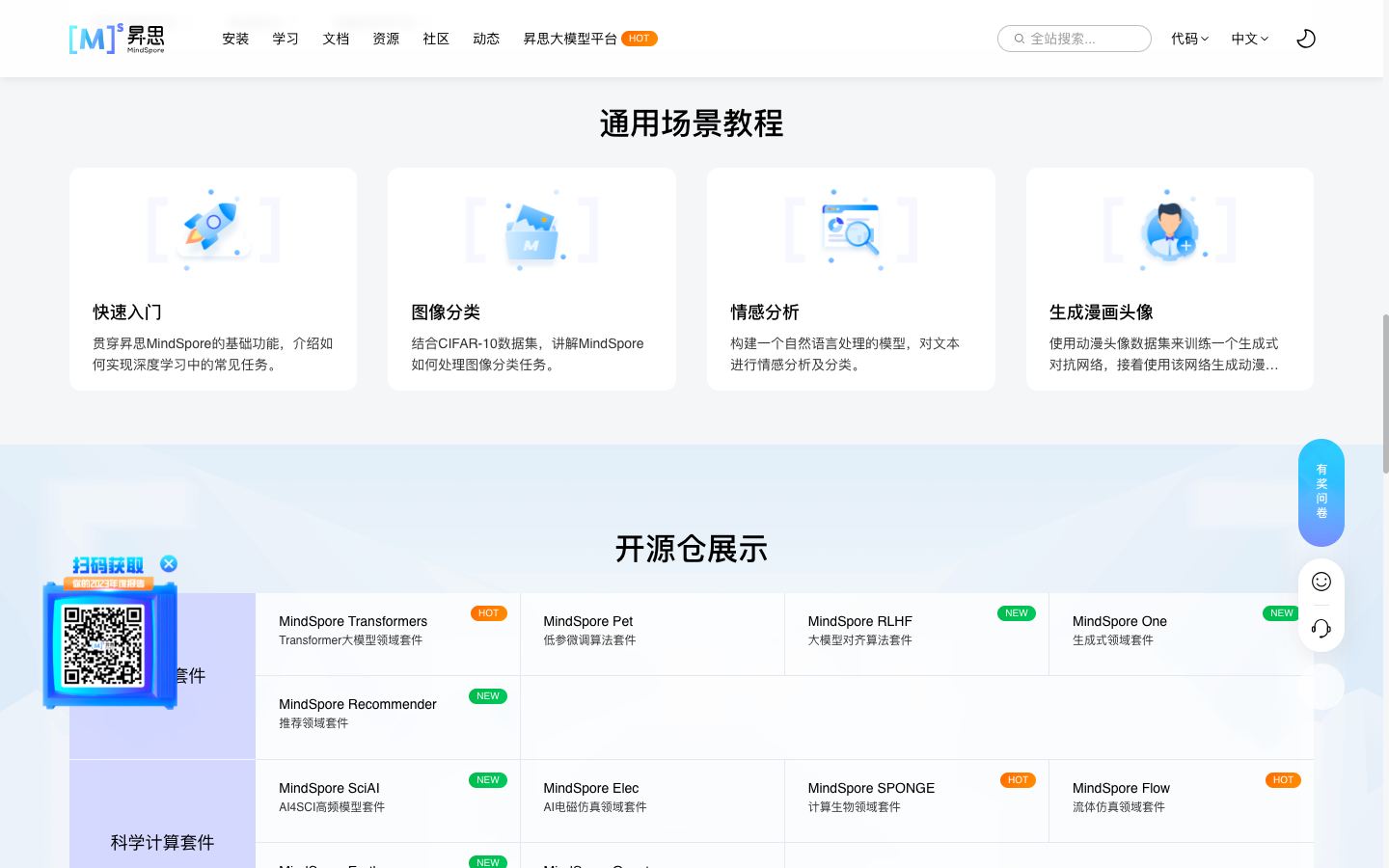This screenshot has width=1389, height=868.
Task: Click AI电磁仿真领域套件 description
Action: [595, 807]
